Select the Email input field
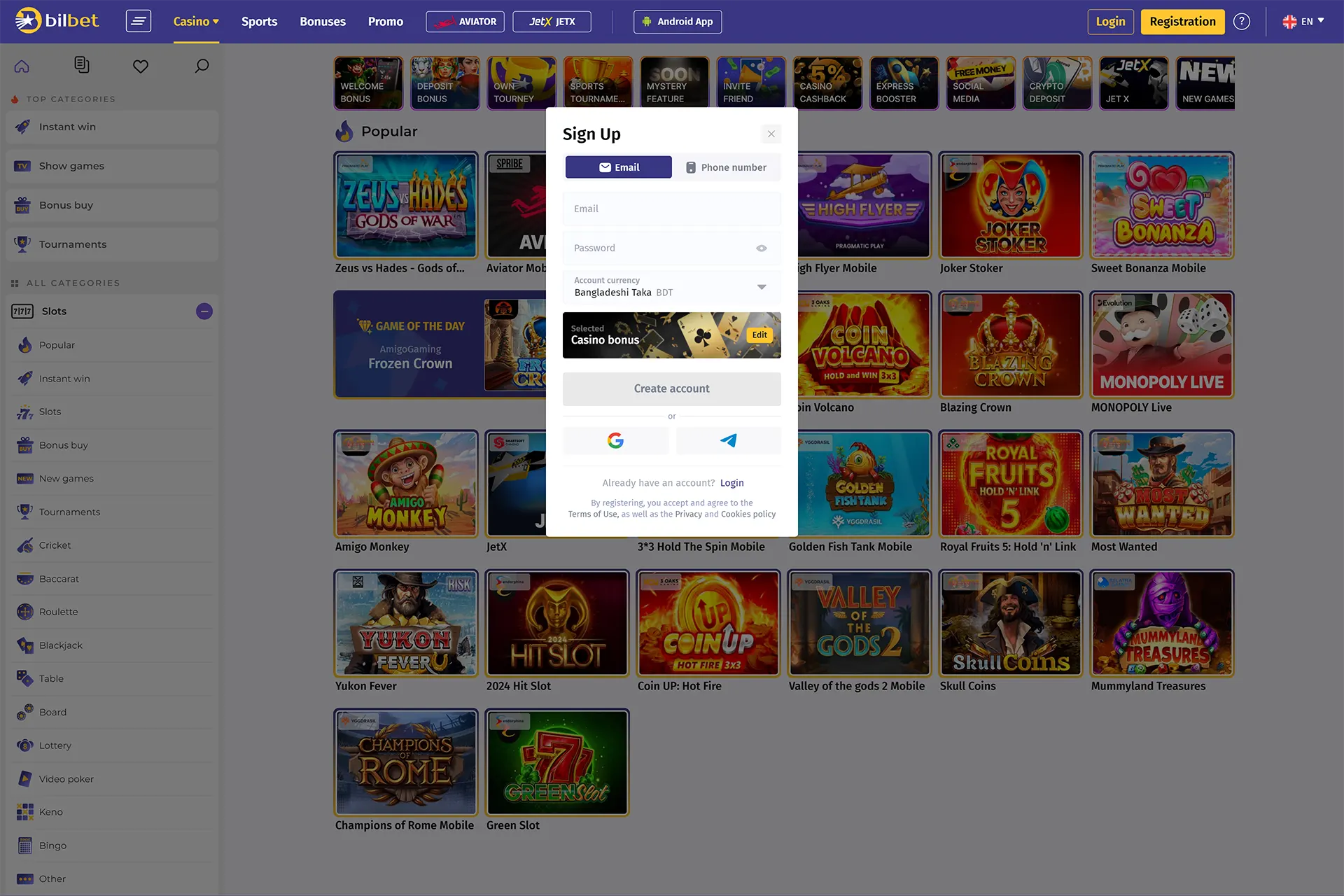The image size is (1344, 896). (x=672, y=208)
